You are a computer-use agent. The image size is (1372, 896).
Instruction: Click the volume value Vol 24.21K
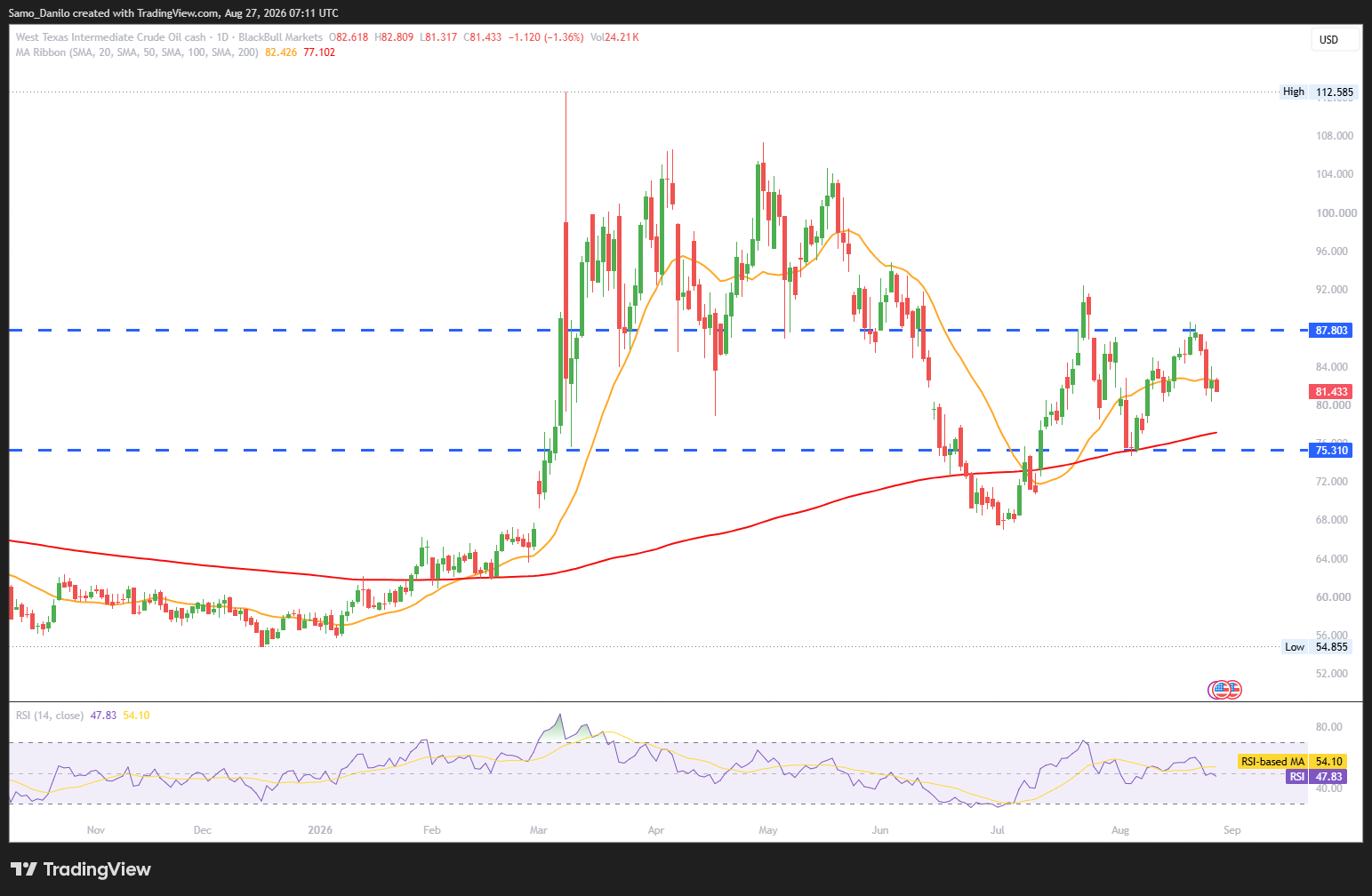click(x=614, y=37)
